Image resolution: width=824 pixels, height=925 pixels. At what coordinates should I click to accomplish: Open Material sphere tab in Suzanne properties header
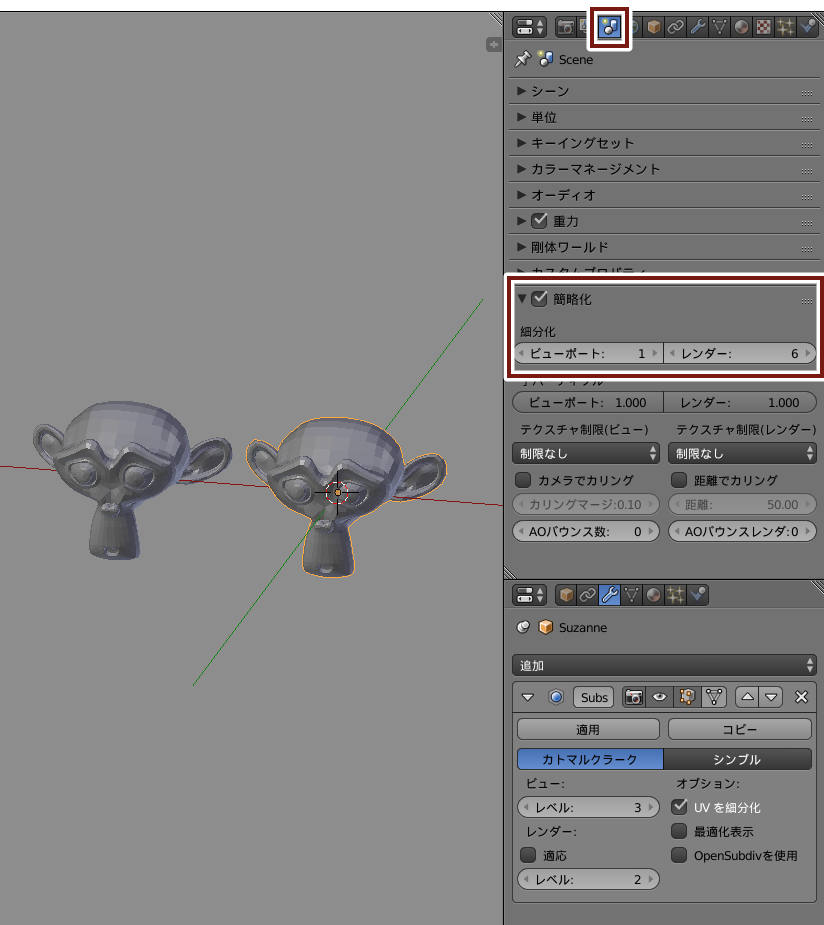(654, 595)
